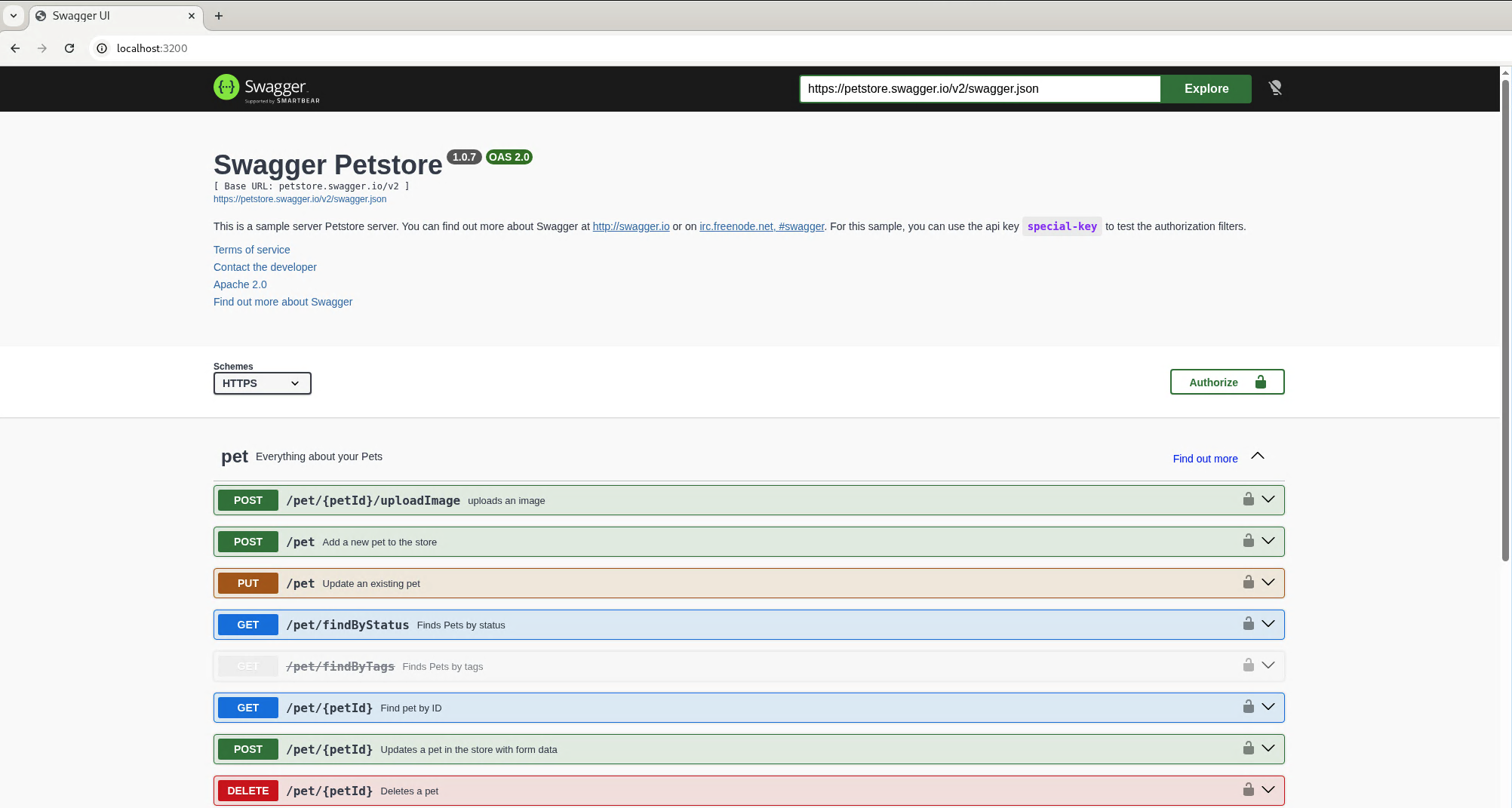Click lock icon on POST /pet 'Add a new pet' row
This screenshot has height=808, width=1512.
[1249, 541]
